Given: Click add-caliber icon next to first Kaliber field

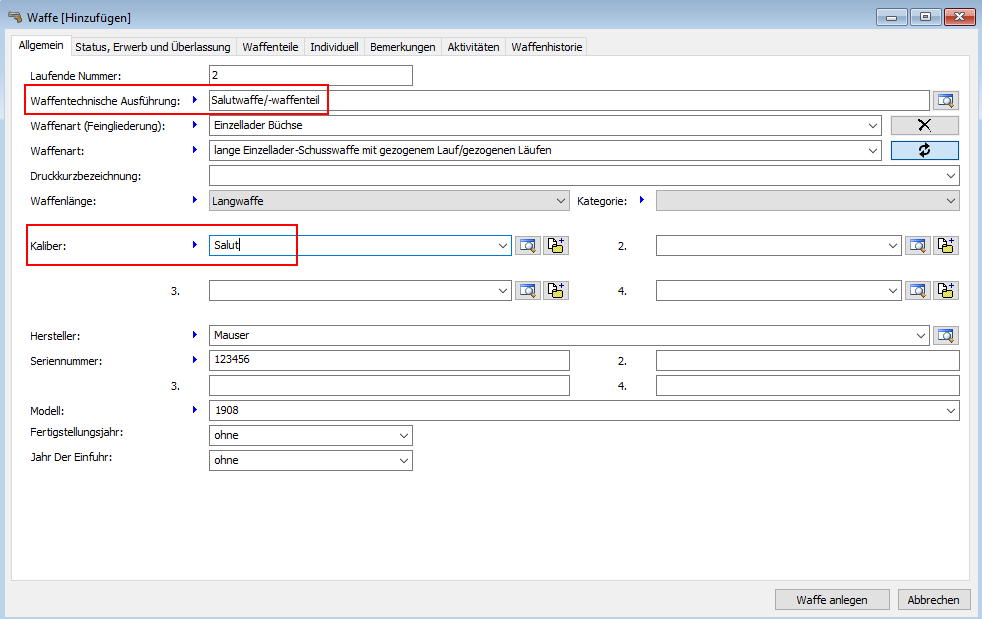Looking at the screenshot, I should tap(556, 246).
